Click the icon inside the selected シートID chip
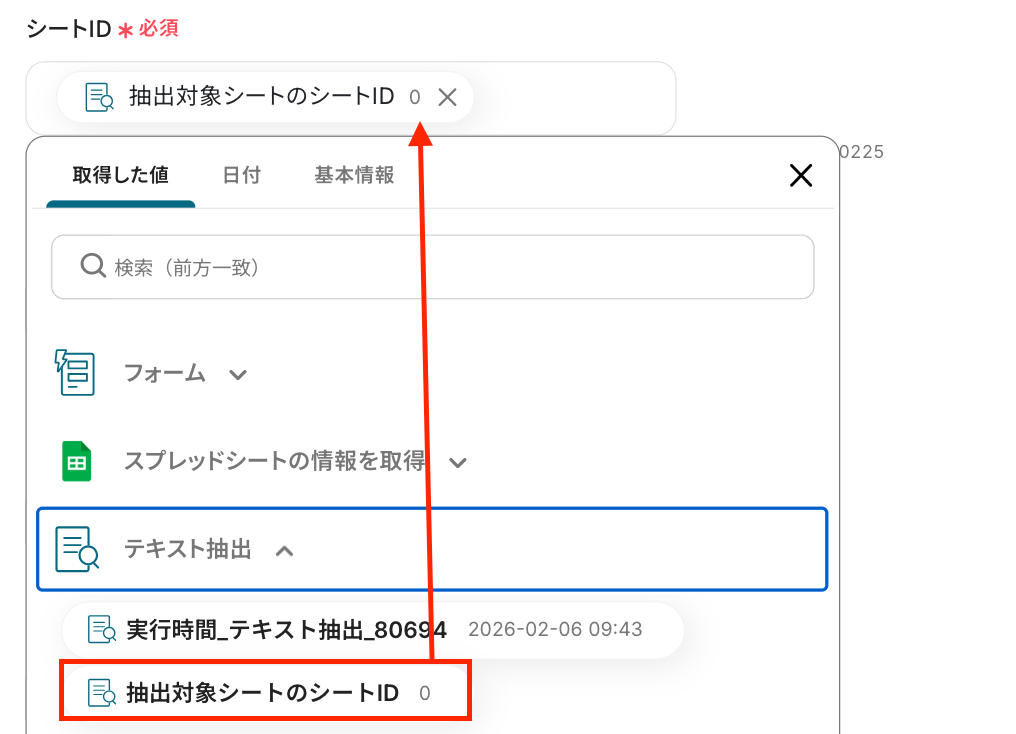This screenshot has width=1016, height=734. [99, 97]
